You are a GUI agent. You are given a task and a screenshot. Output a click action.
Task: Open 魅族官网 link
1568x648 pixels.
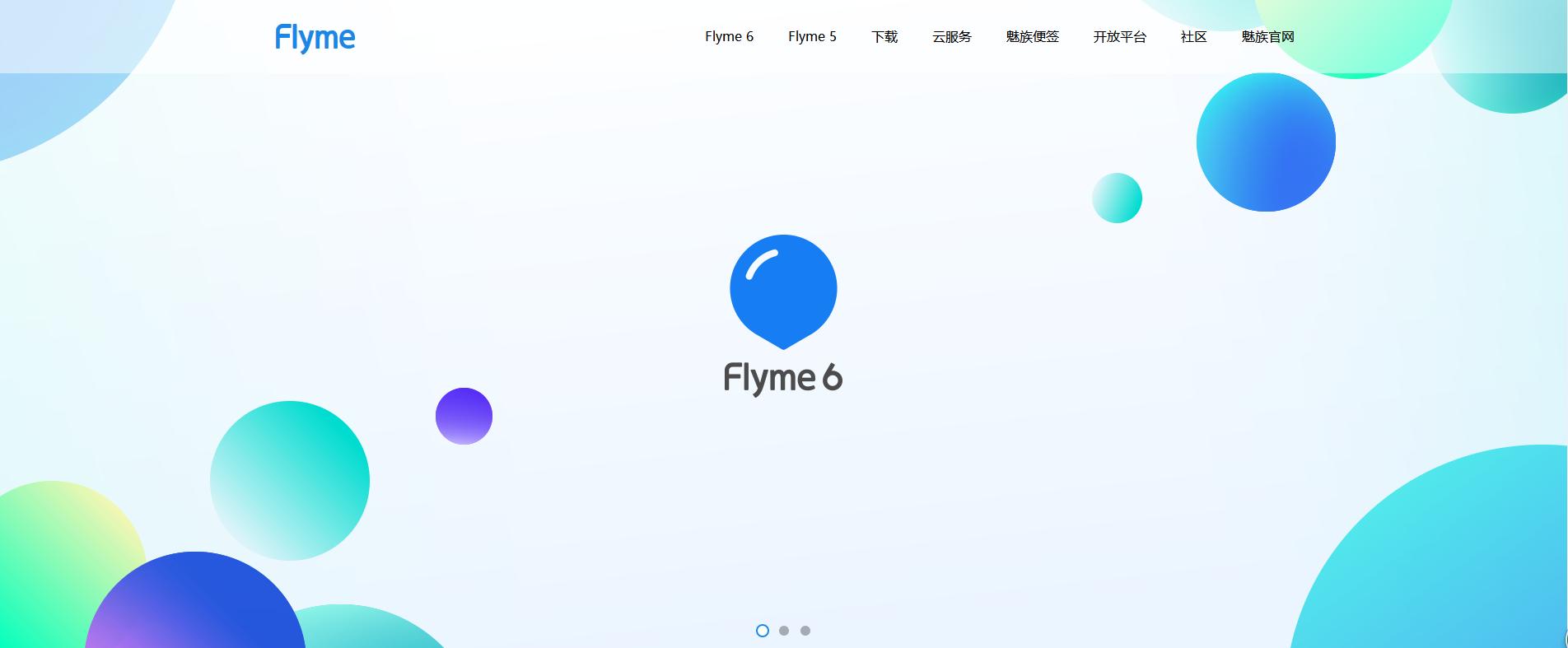(x=1268, y=37)
